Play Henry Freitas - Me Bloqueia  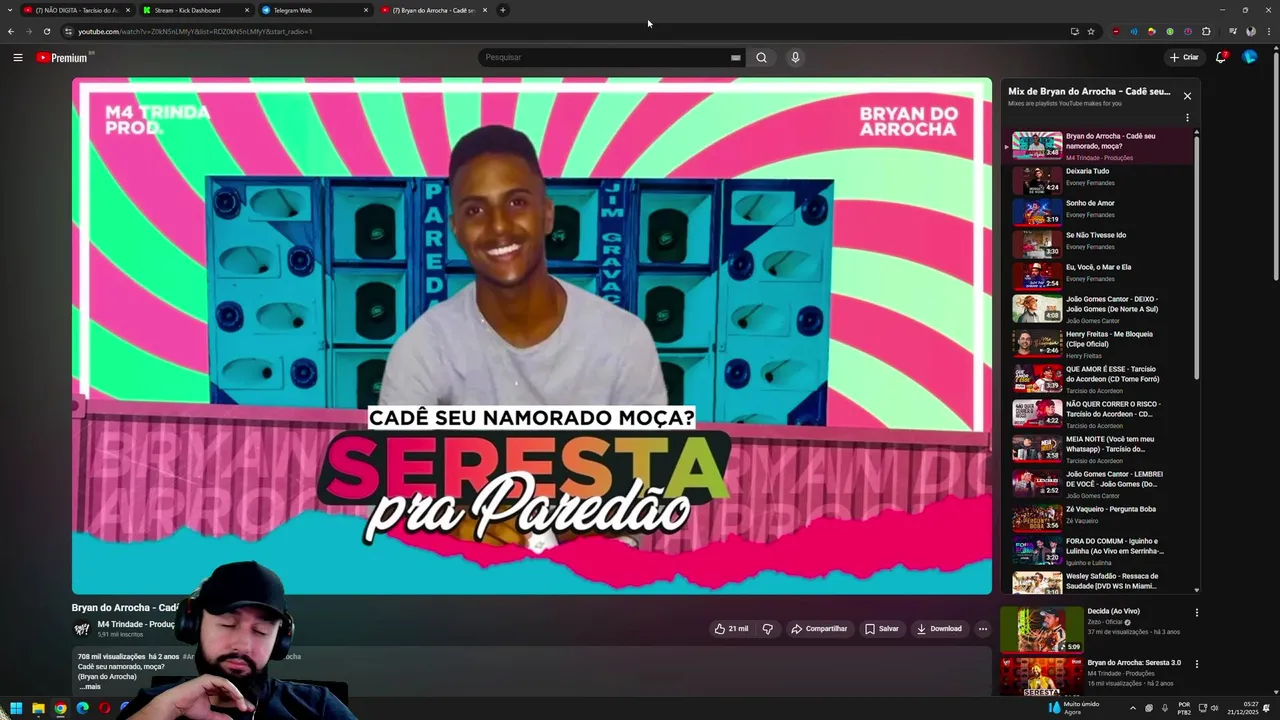pyautogui.click(x=1100, y=343)
